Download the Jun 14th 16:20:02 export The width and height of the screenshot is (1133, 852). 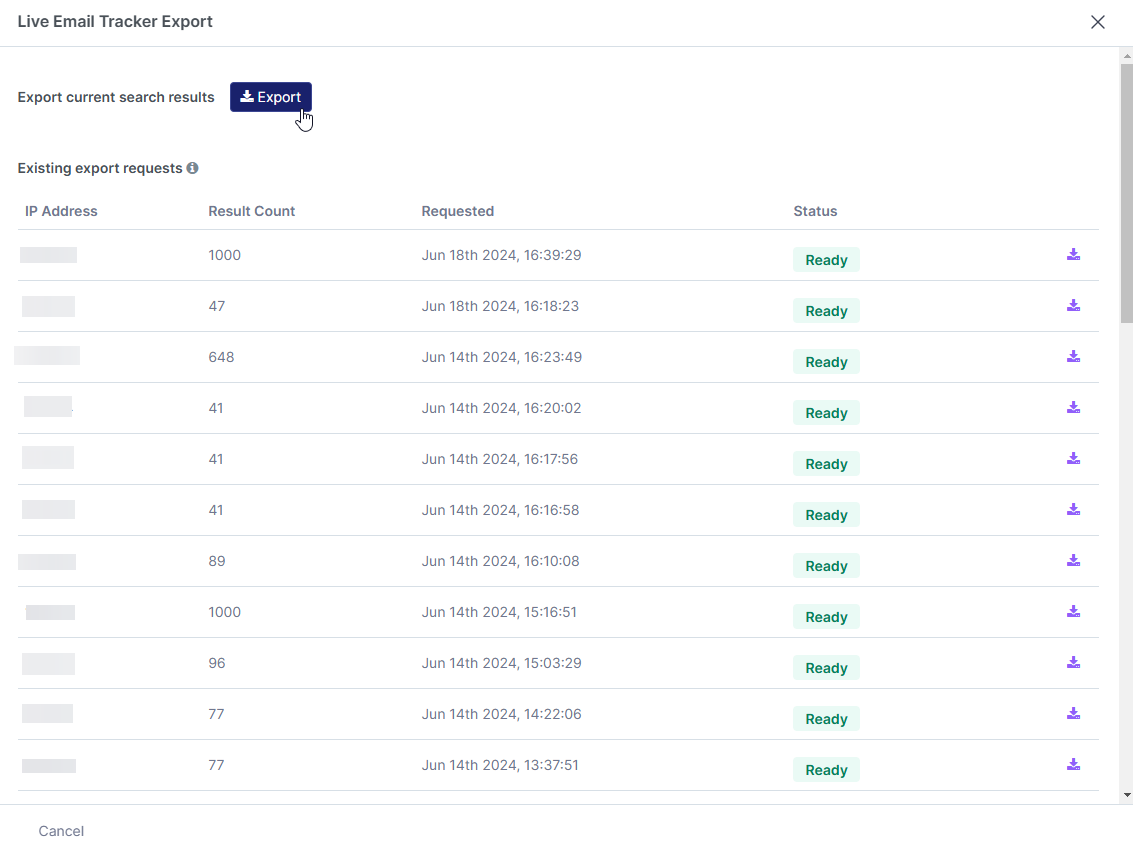pos(1073,407)
